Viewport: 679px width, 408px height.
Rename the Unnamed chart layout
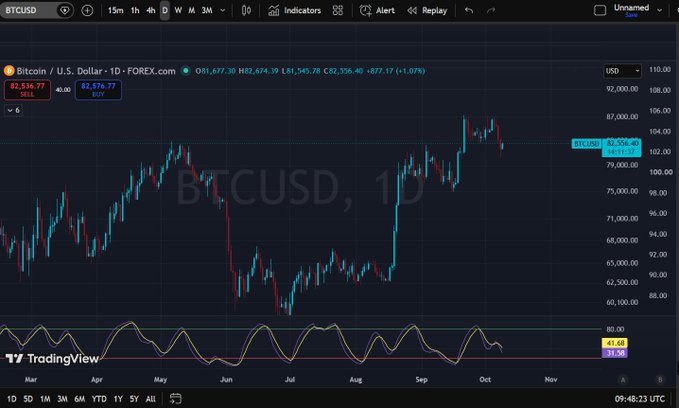[x=631, y=7]
